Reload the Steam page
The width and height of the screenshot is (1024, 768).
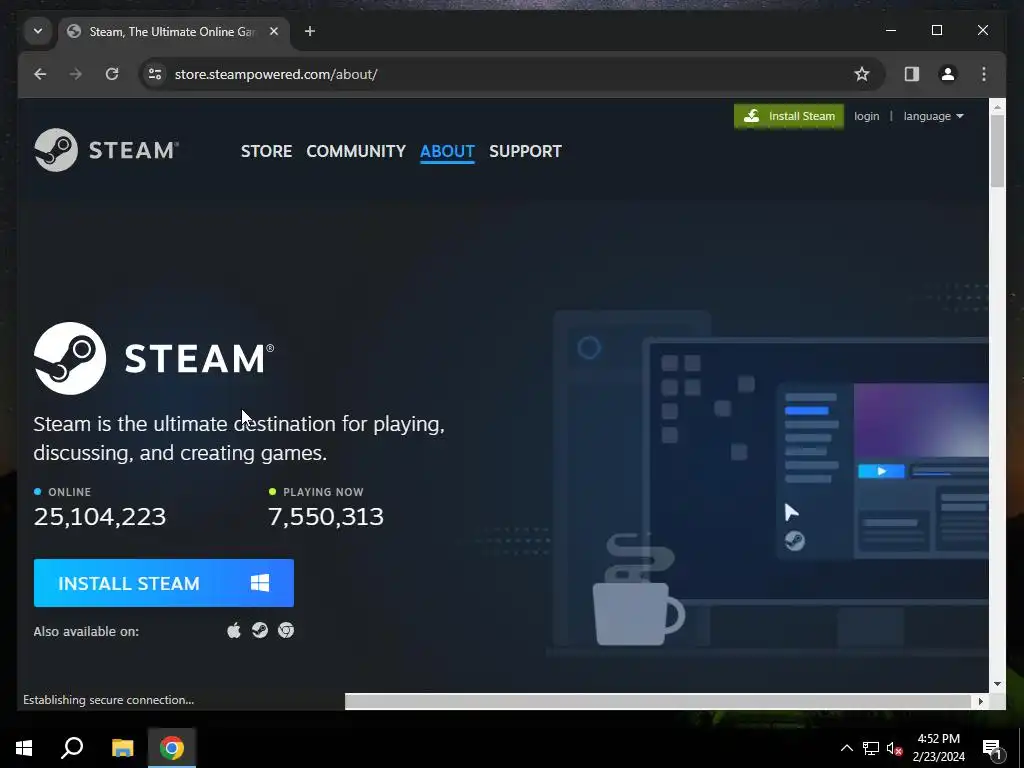click(x=112, y=74)
